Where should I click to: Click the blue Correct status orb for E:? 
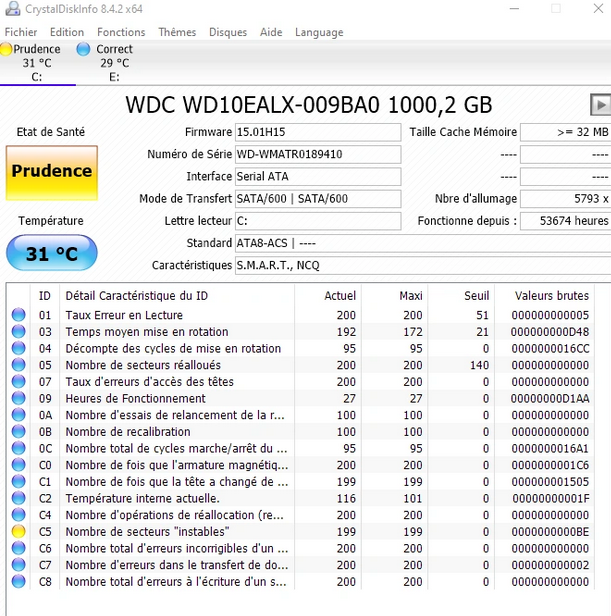point(83,49)
